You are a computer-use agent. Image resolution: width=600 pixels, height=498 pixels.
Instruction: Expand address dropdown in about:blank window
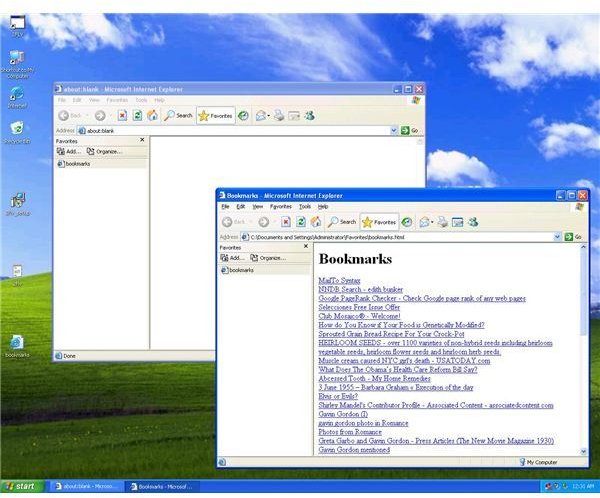pyautogui.click(x=394, y=131)
